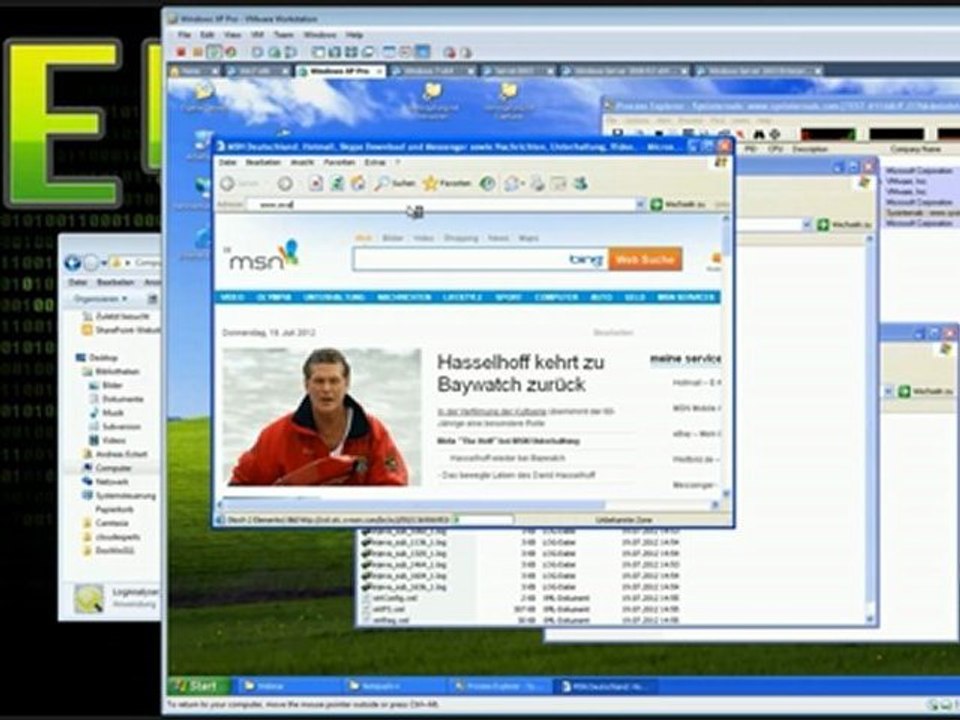Stop page loading in Internet Explorer
960x720 pixels.
click(x=315, y=183)
